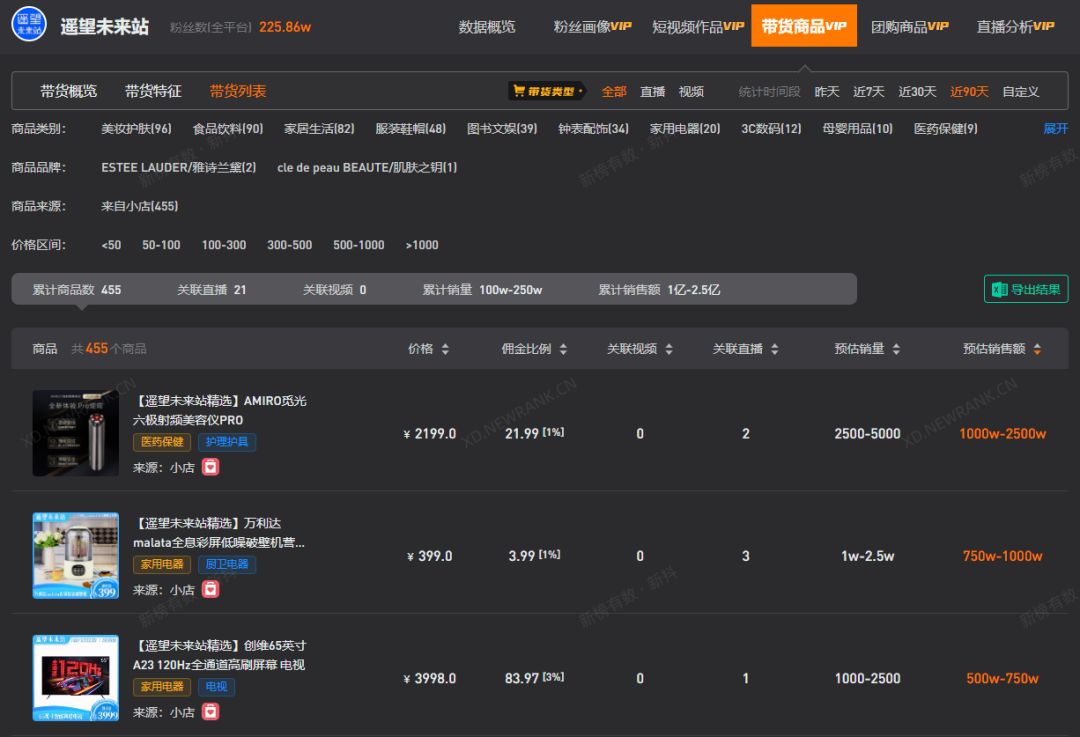Open the 万利达 malata product title
The image size is (1080, 737).
pos(219,533)
